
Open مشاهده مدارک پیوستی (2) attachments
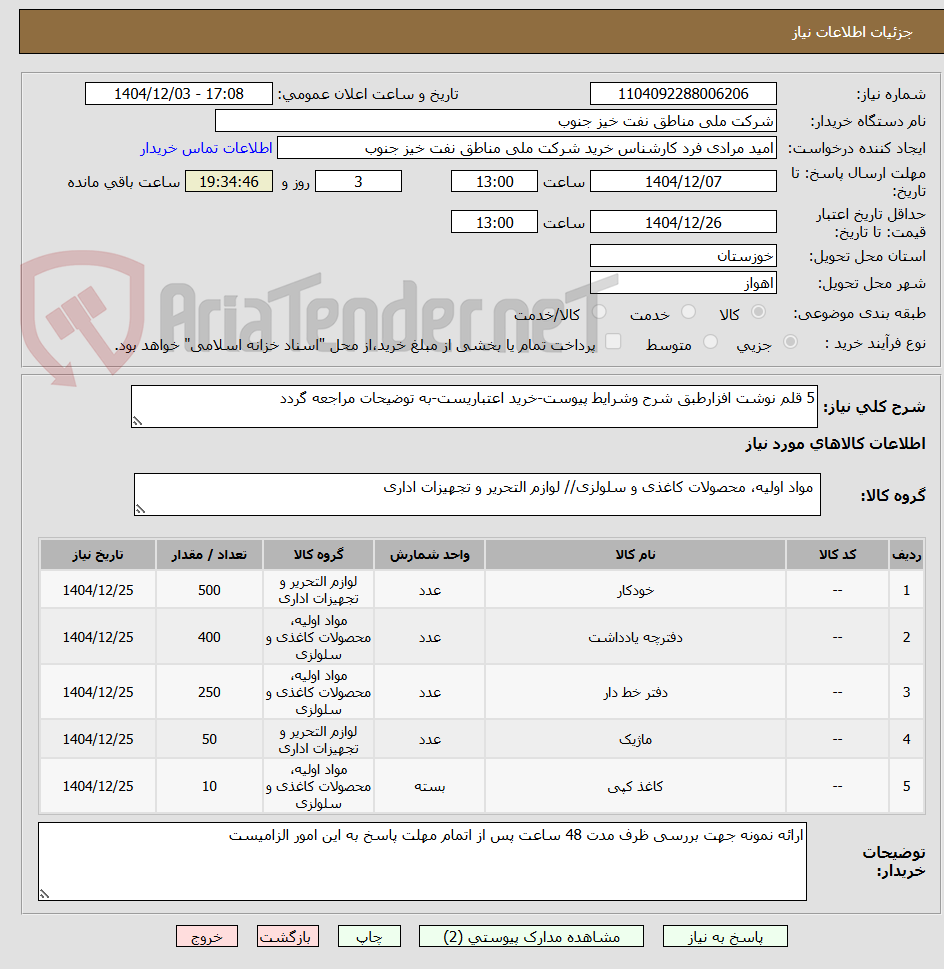(x=531, y=936)
